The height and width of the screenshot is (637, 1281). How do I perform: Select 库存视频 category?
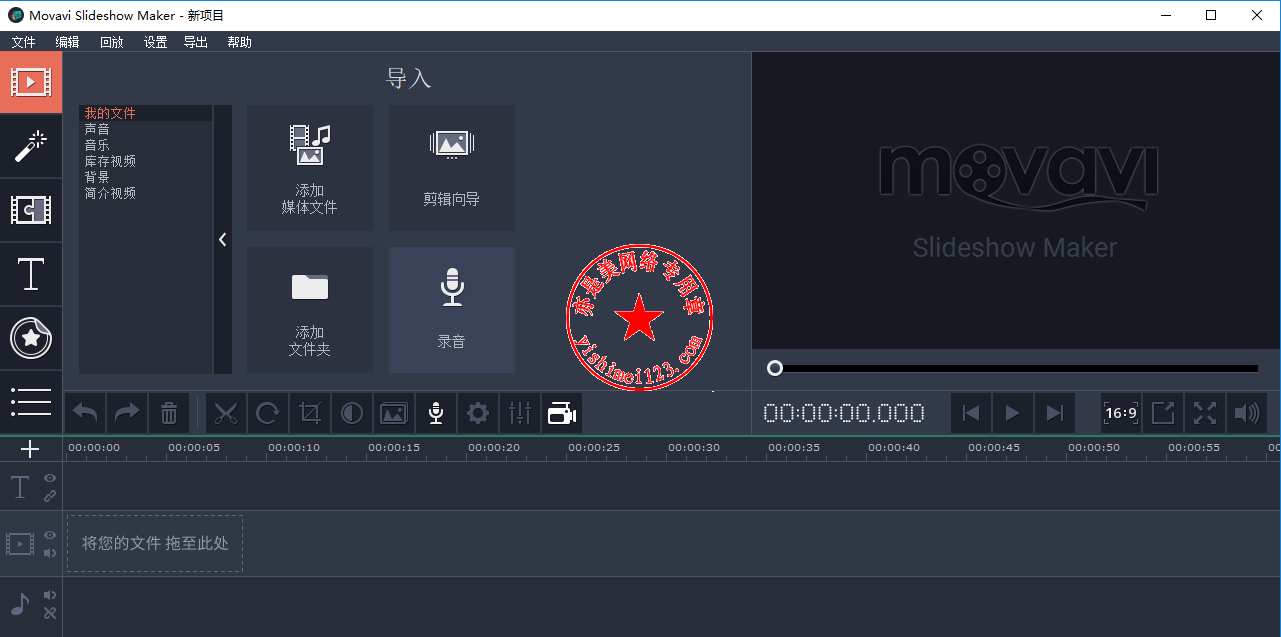coord(146,161)
